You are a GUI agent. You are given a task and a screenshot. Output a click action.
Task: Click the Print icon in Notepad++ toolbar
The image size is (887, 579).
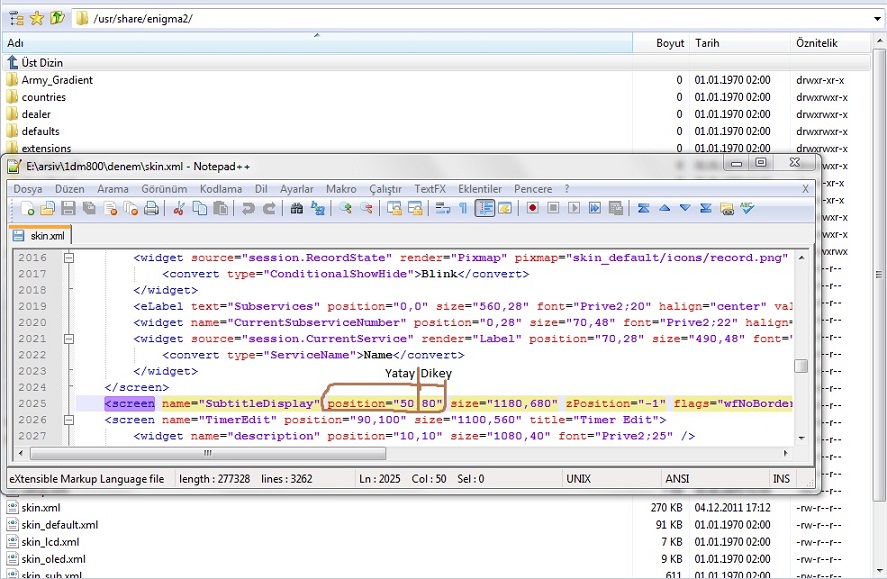point(151,209)
